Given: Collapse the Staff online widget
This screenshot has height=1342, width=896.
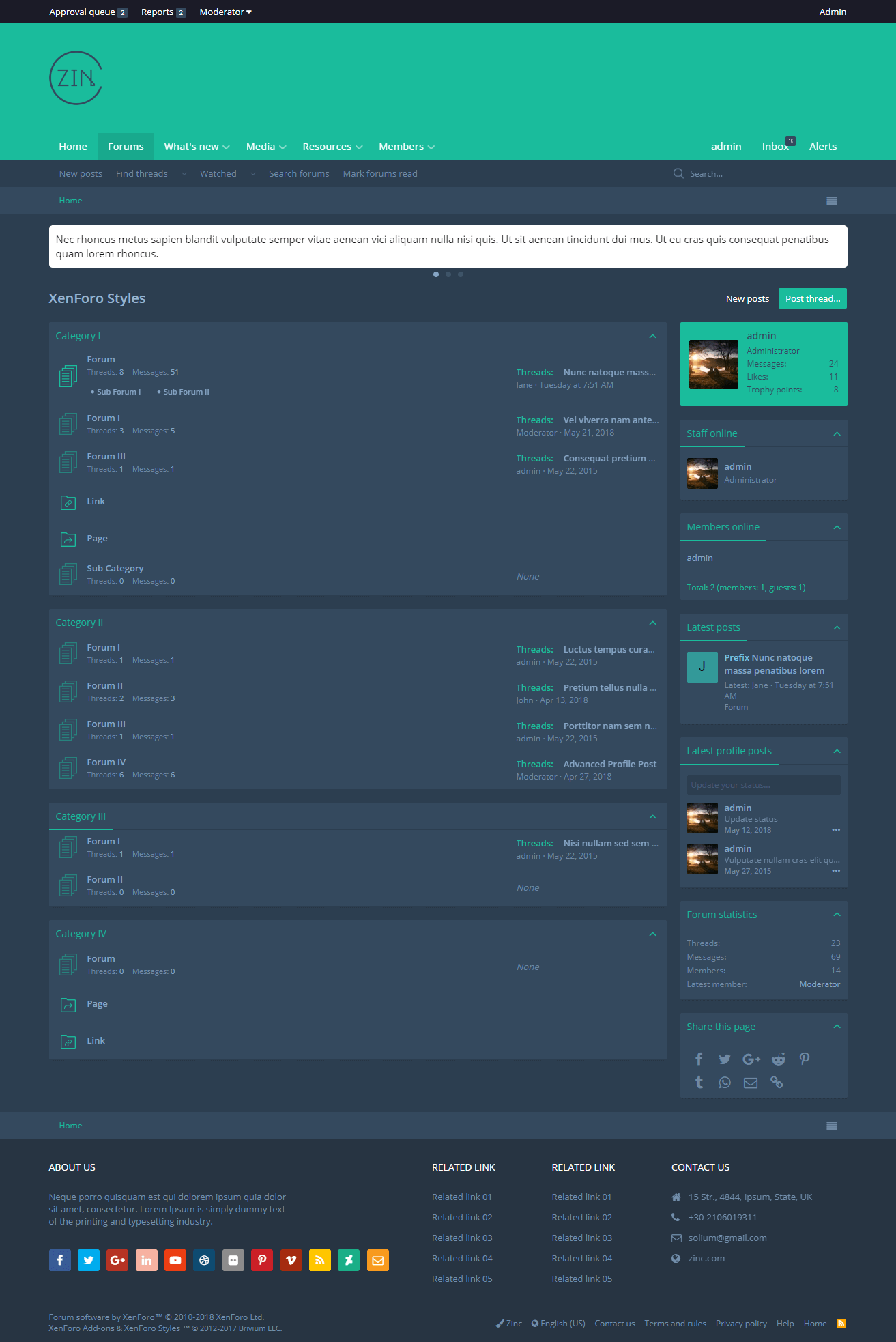Looking at the screenshot, I should [837, 433].
